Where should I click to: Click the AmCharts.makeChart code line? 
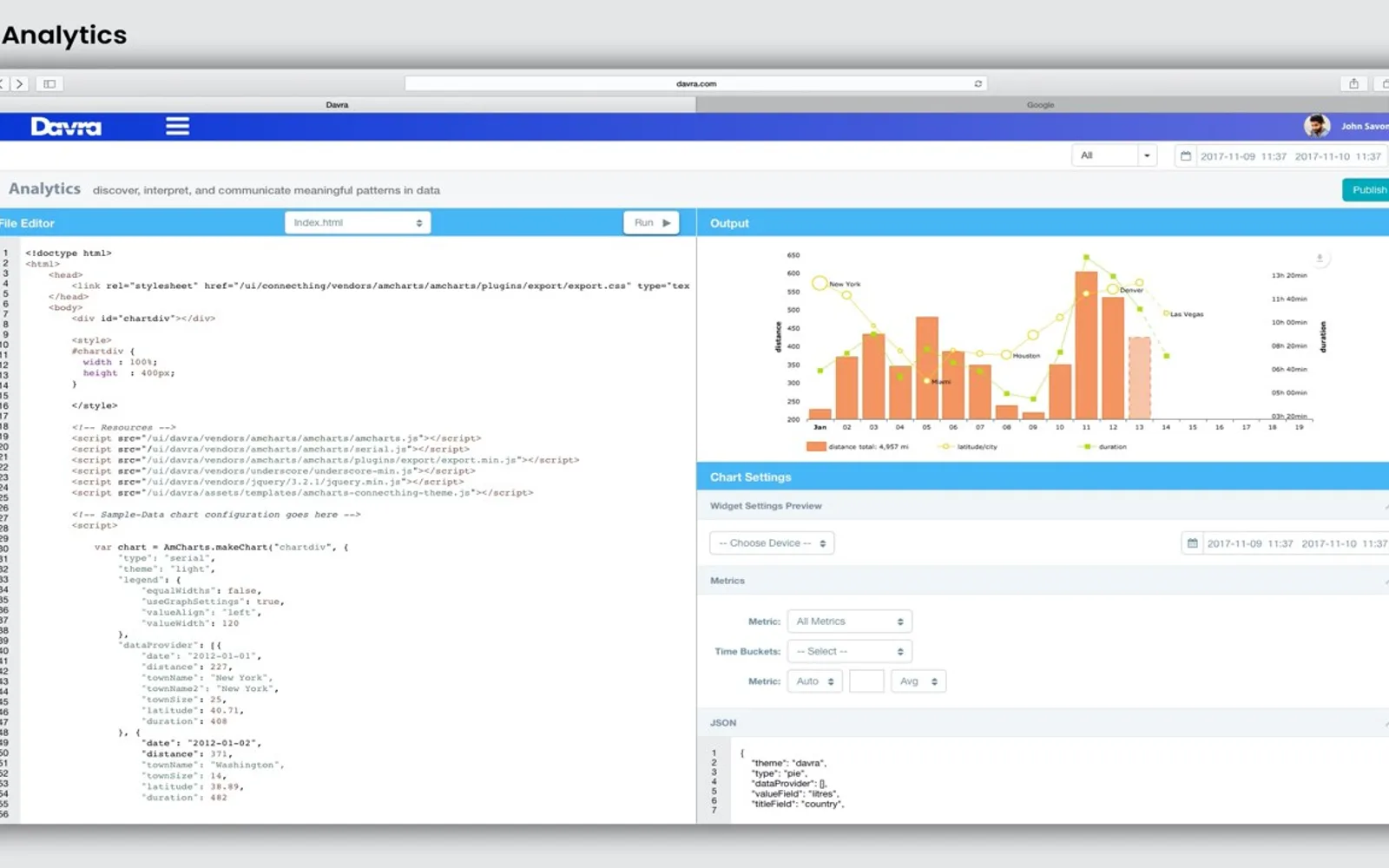(221, 548)
